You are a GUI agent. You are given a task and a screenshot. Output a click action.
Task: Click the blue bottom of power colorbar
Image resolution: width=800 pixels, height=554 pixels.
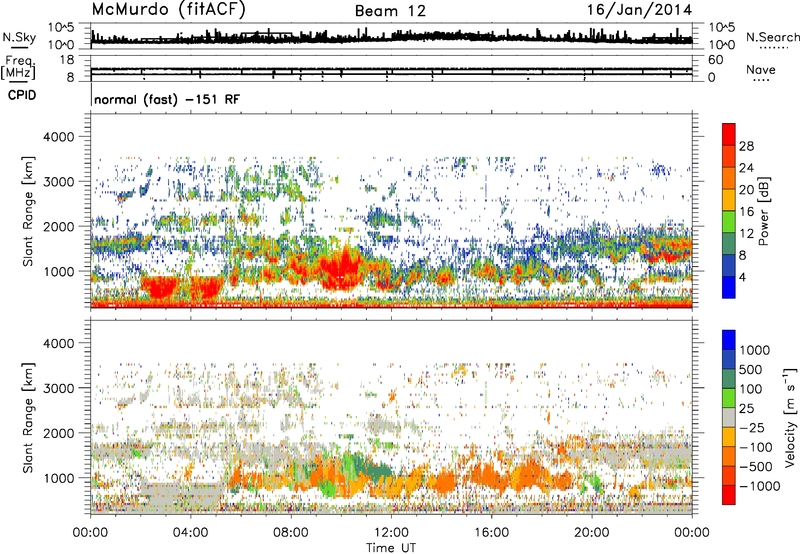click(x=729, y=287)
